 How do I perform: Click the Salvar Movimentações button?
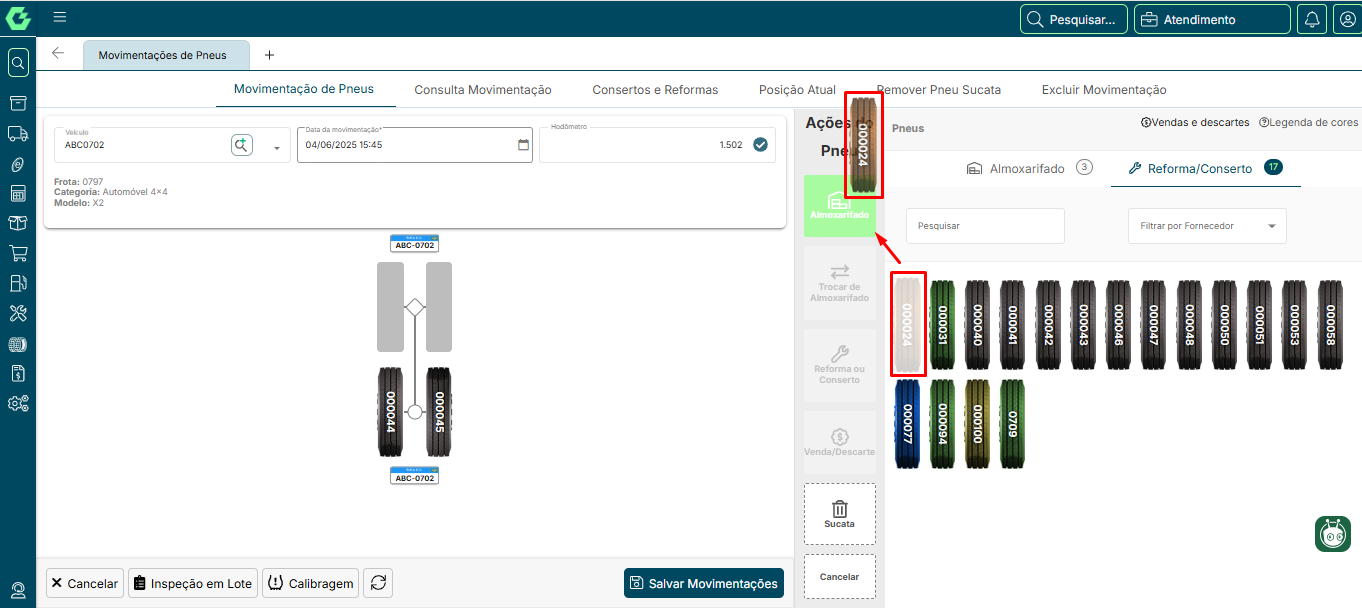pos(703,583)
